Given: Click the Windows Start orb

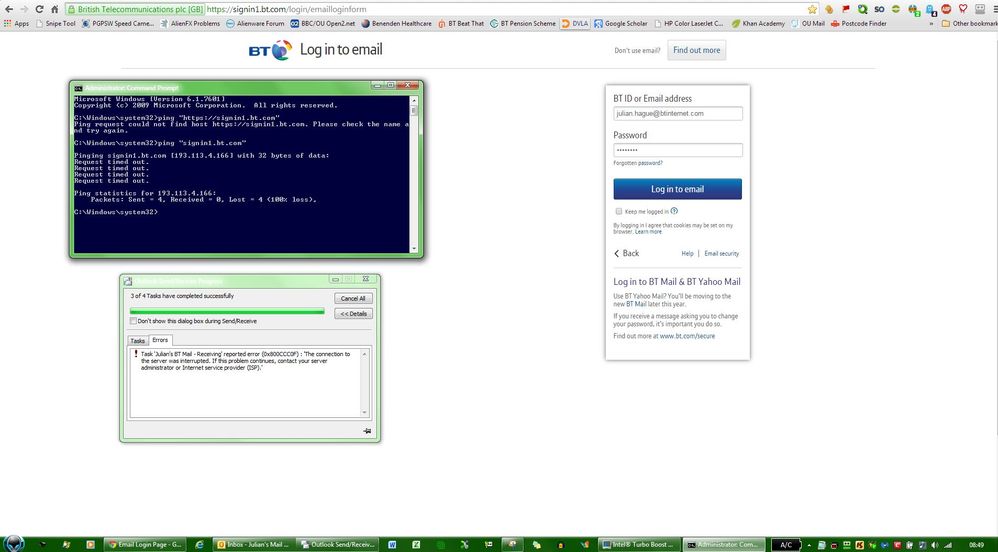Looking at the screenshot, I should click(x=15, y=544).
